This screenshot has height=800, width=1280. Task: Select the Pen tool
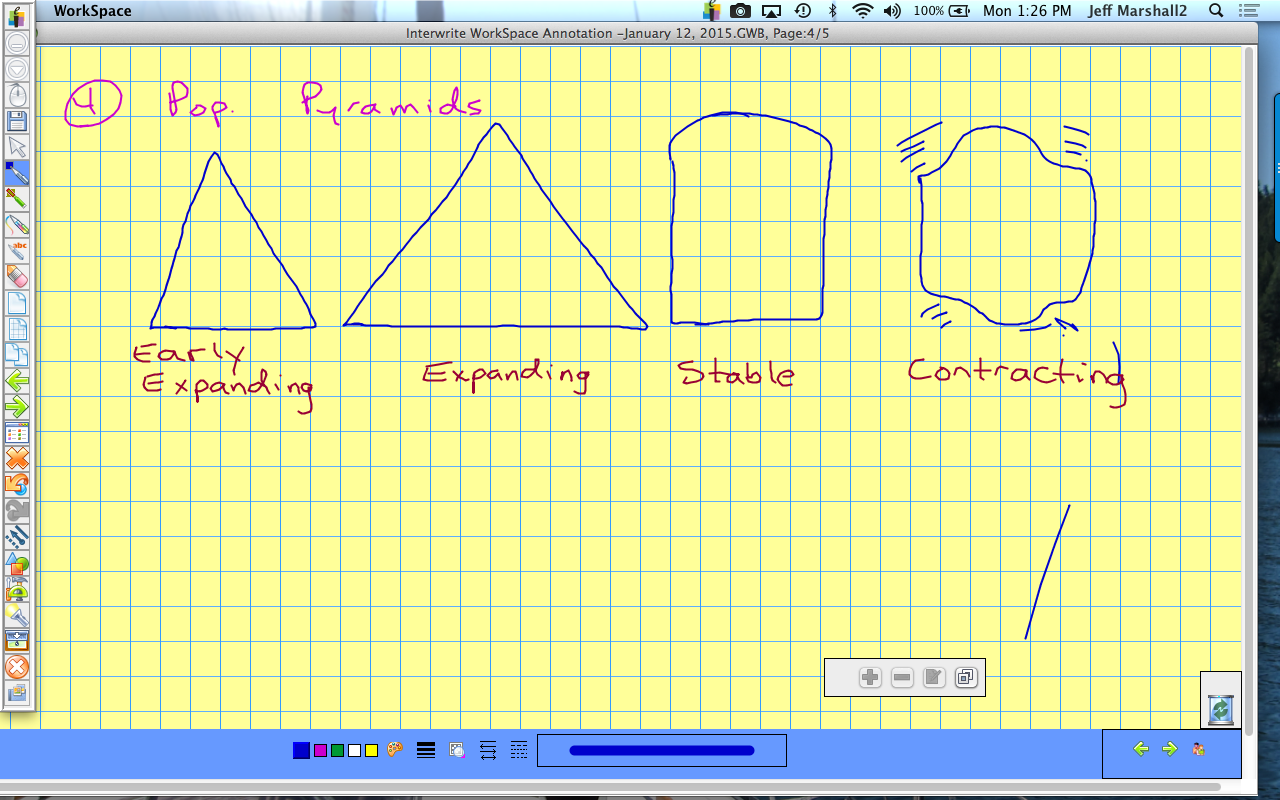17,173
